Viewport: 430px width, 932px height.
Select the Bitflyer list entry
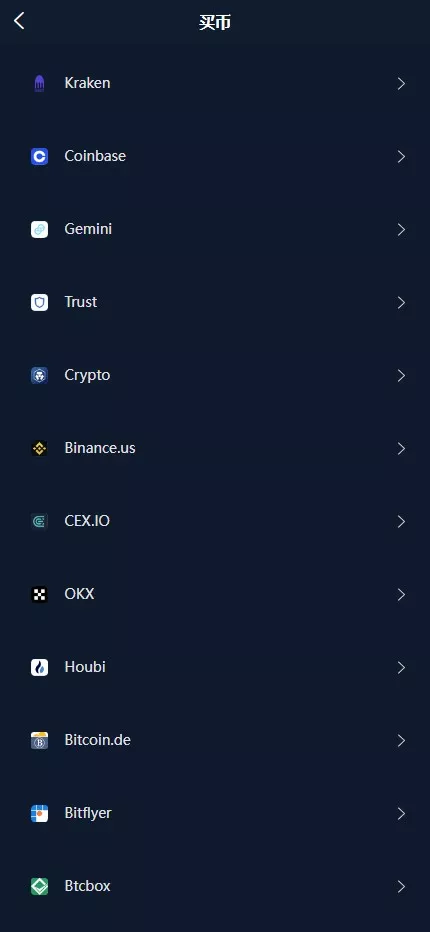[x=215, y=813]
